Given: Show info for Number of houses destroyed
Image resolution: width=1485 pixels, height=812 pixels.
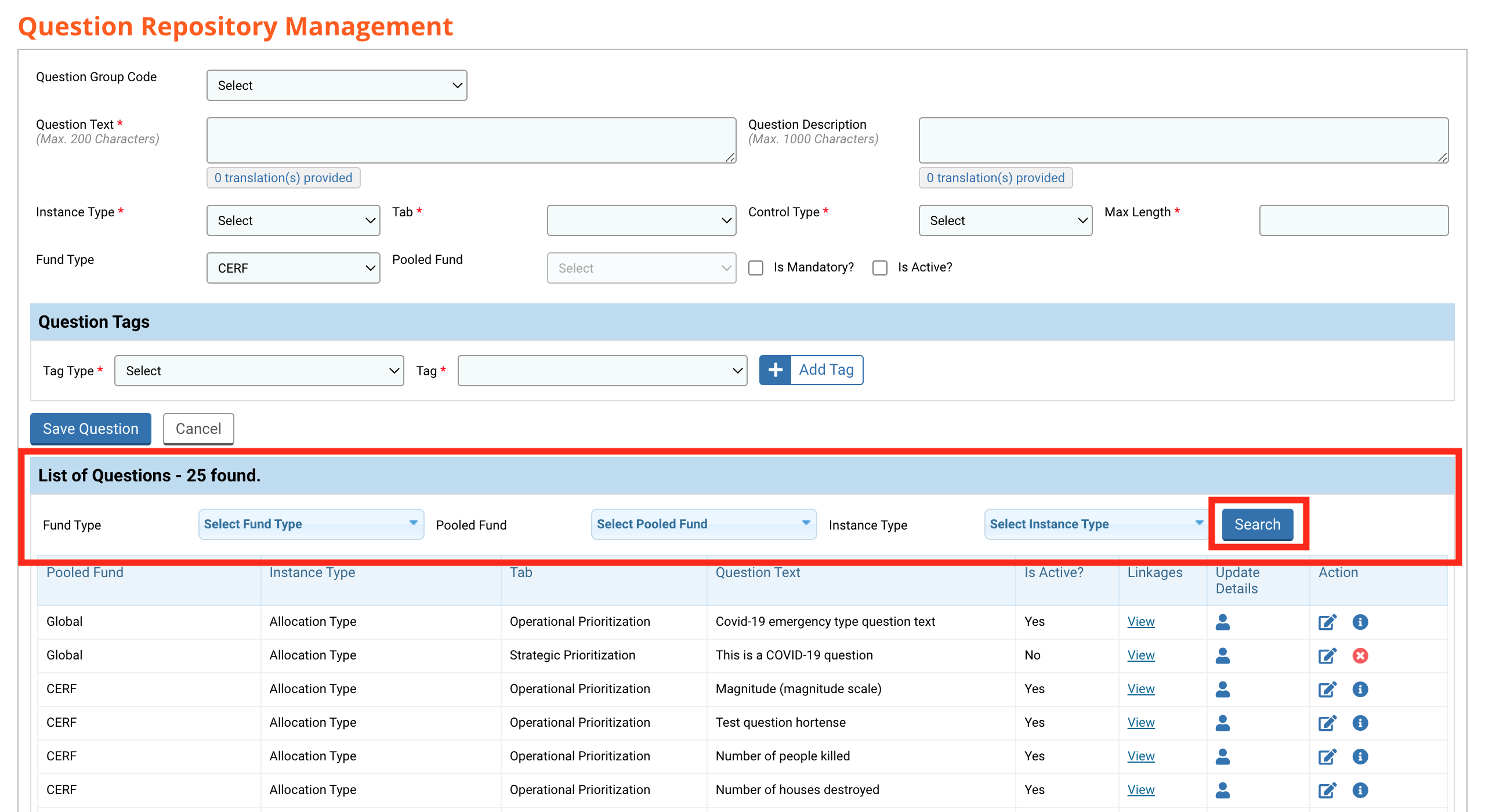Looking at the screenshot, I should click(1360, 790).
